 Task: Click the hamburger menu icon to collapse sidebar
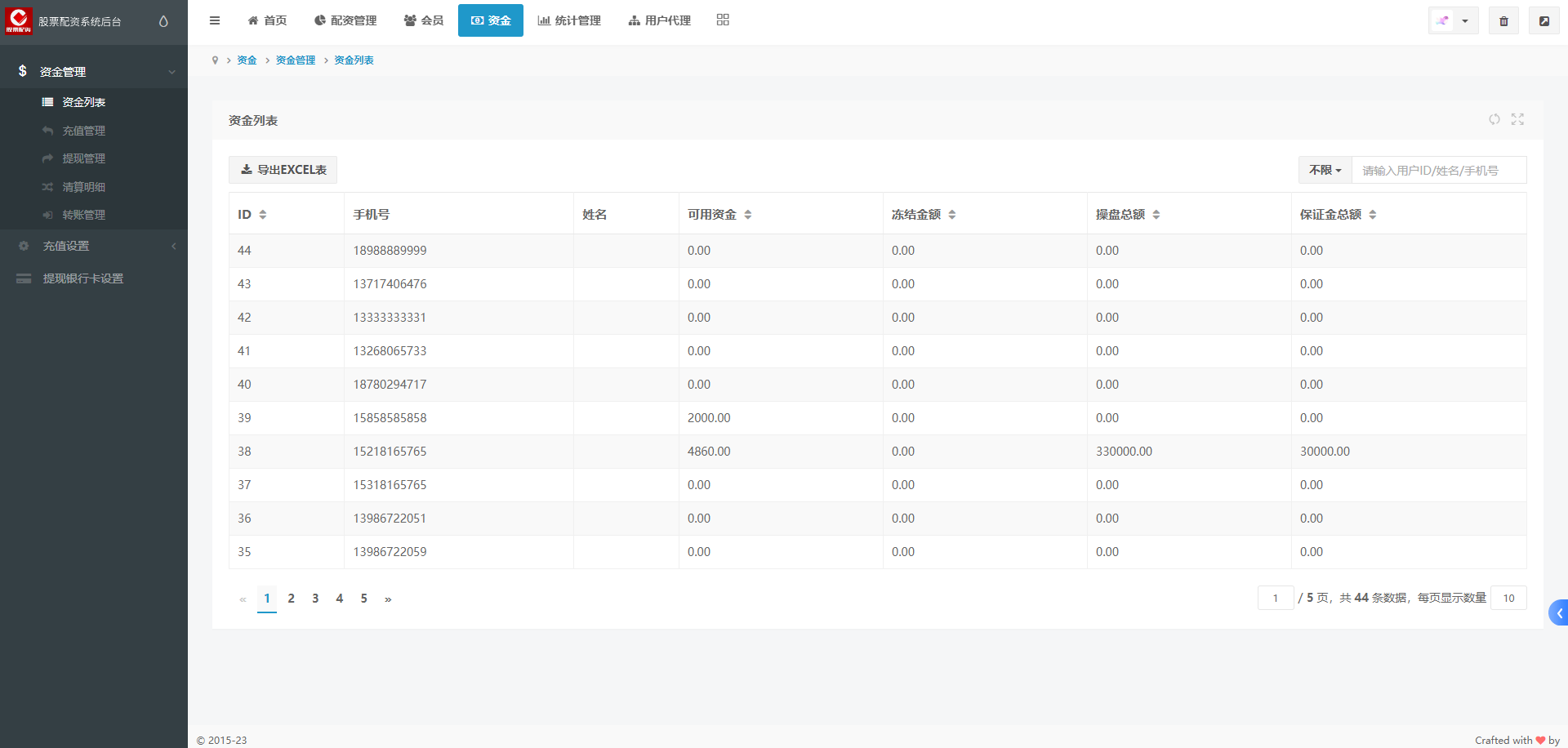pyautogui.click(x=215, y=20)
